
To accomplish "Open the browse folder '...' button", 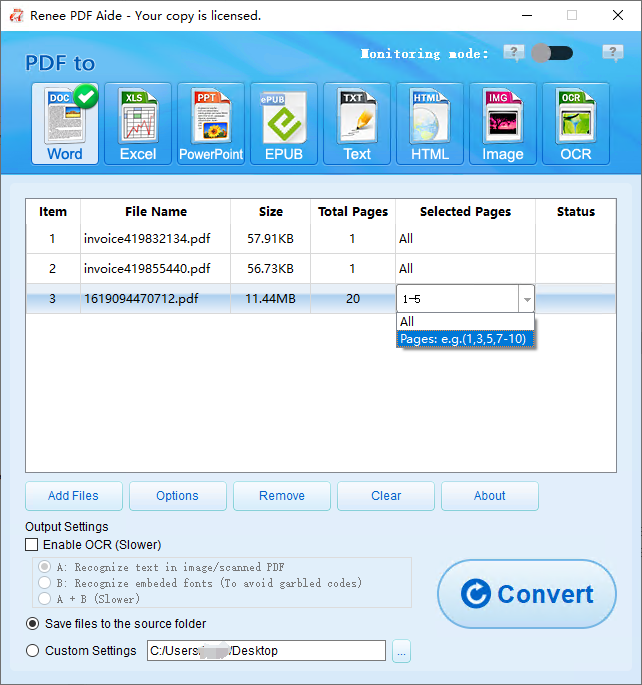I will coord(401,651).
